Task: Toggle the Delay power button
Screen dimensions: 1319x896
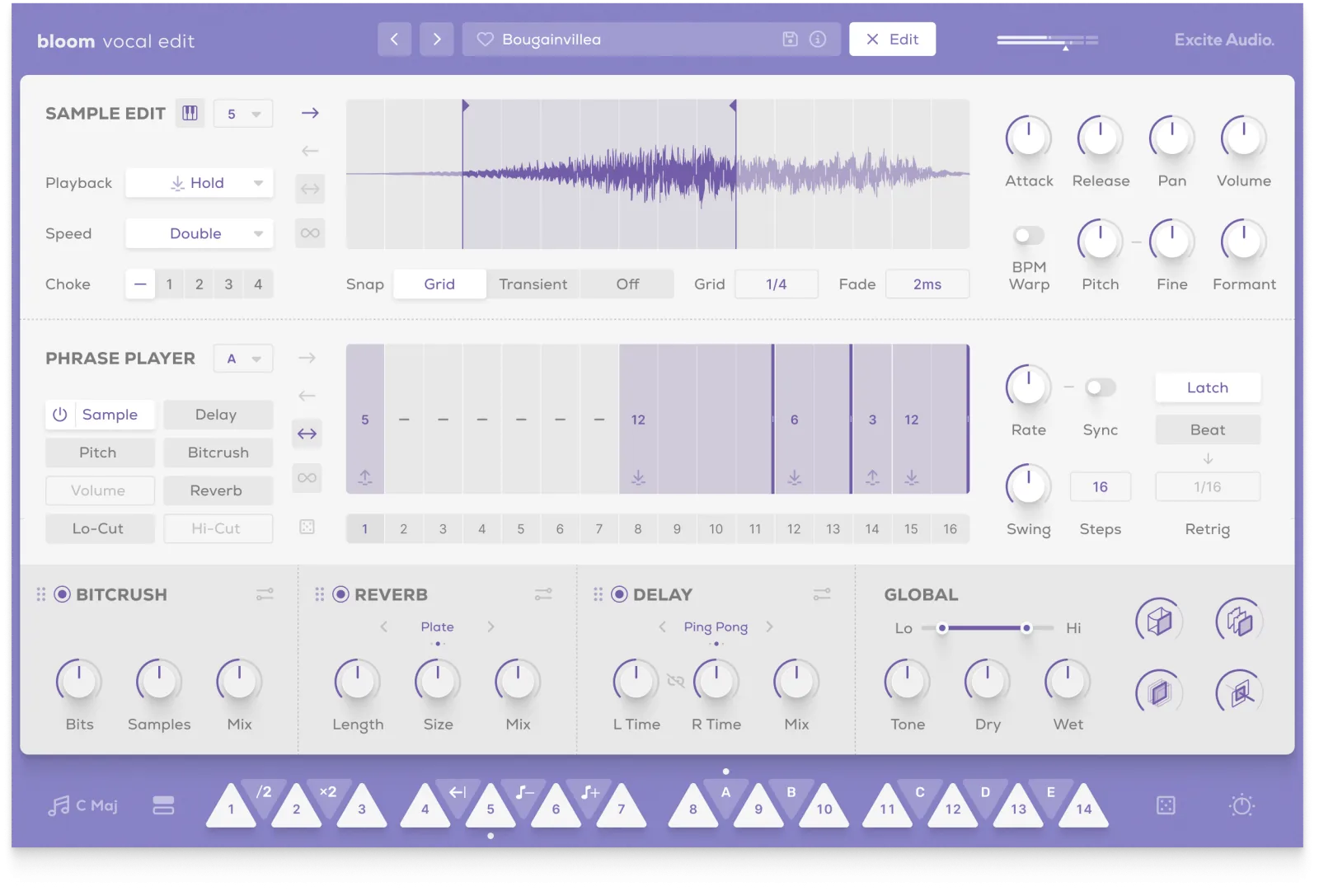Action: click(x=619, y=594)
